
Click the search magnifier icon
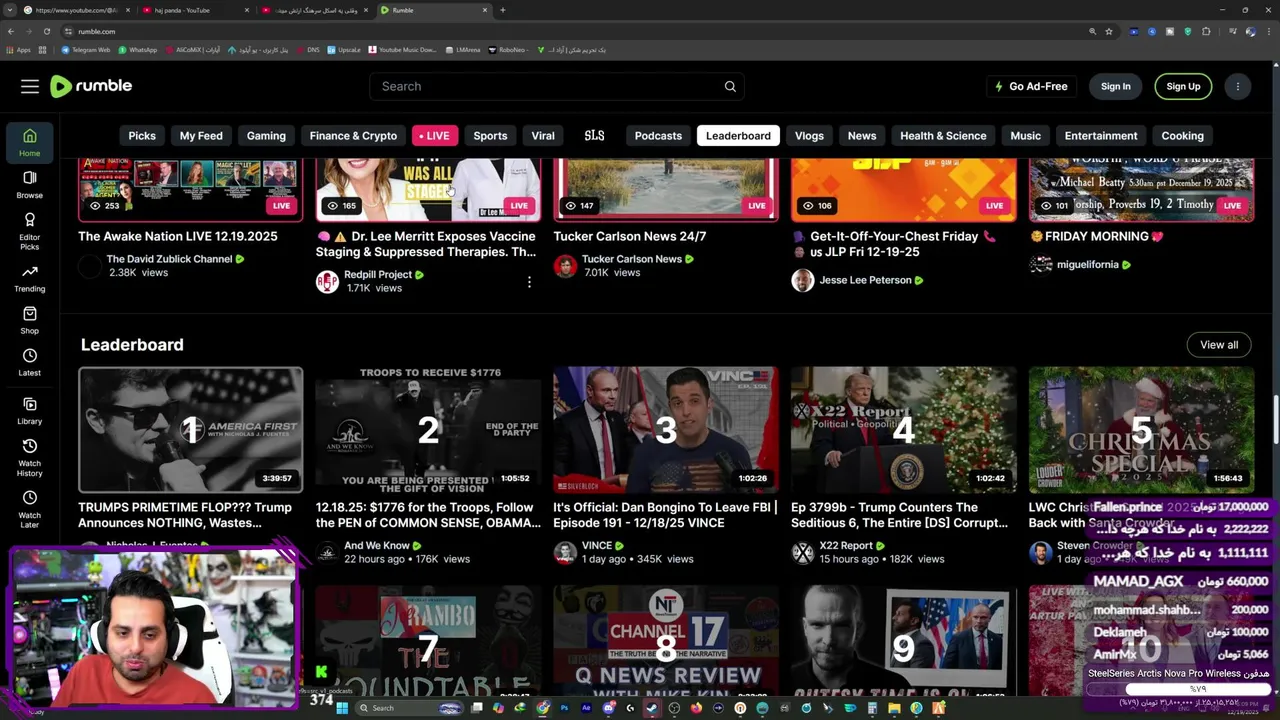click(x=730, y=86)
